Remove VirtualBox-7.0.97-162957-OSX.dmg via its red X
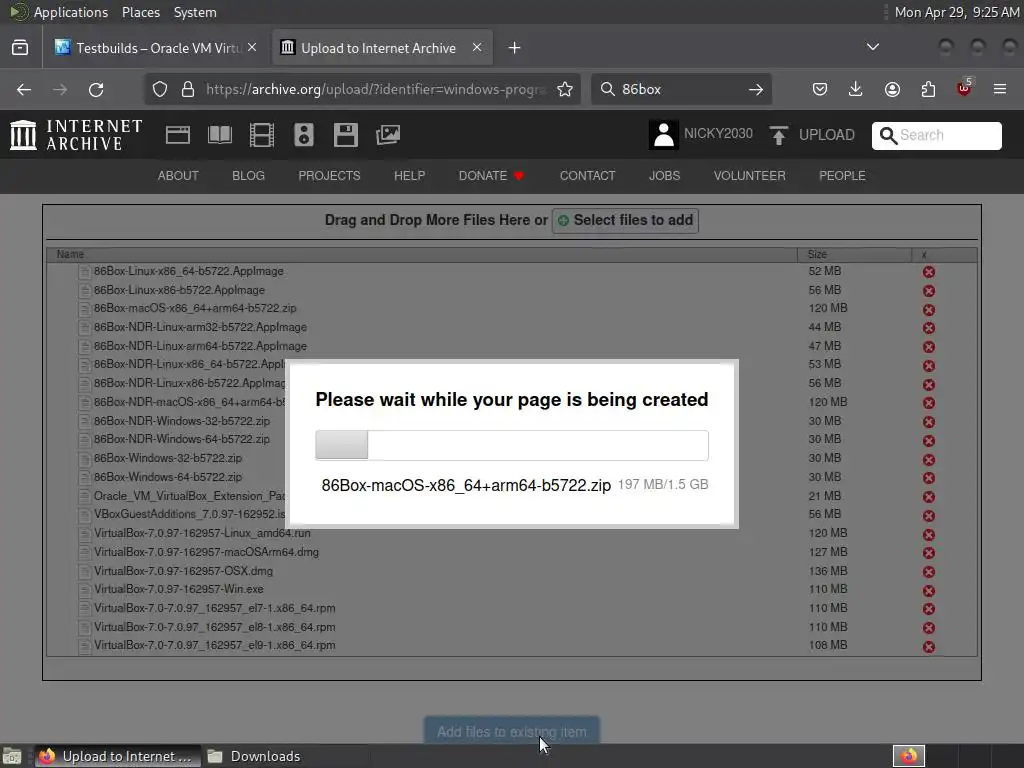 click(929, 571)
